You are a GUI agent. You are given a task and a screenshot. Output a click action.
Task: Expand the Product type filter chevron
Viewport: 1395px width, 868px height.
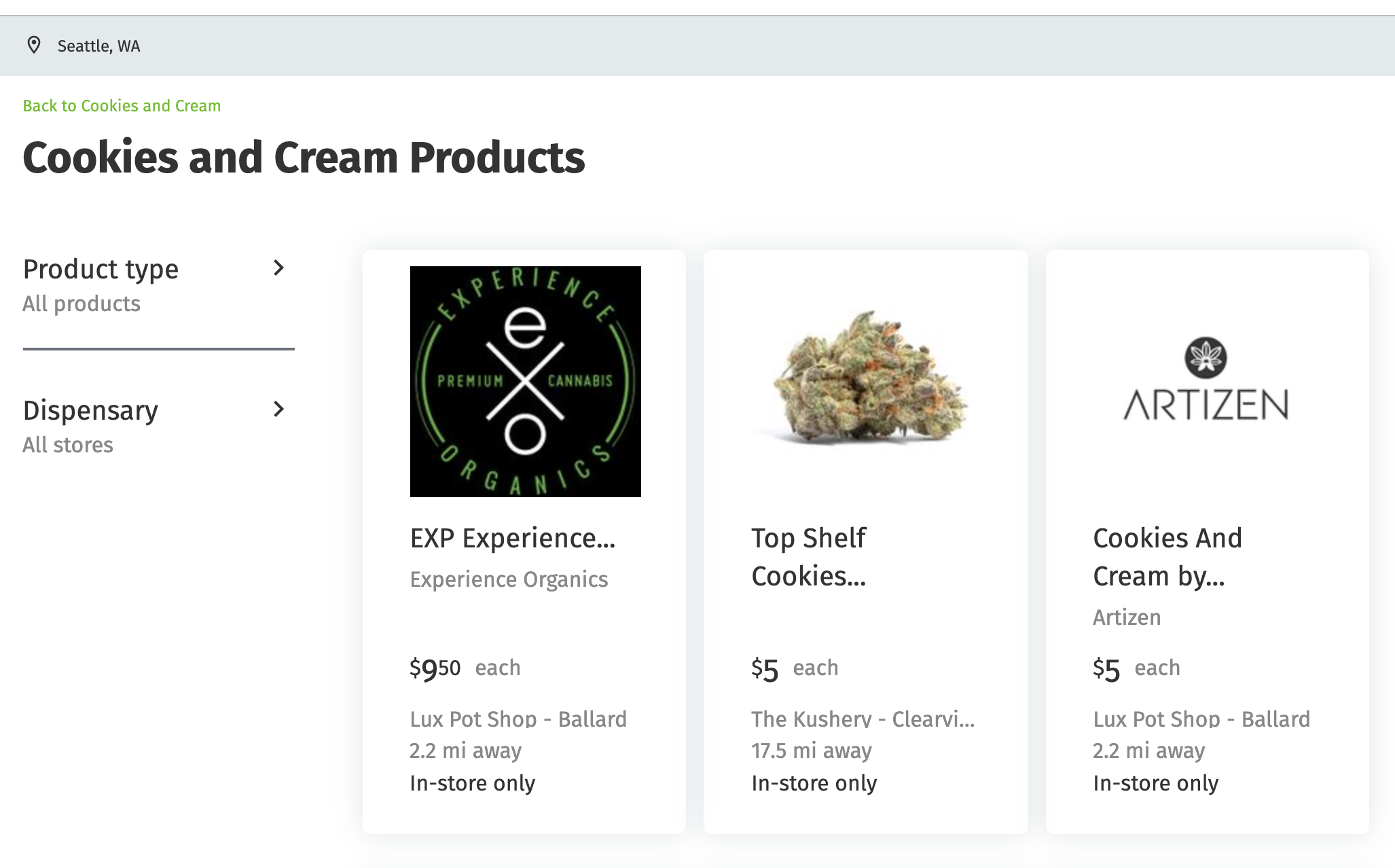(278, 268)
